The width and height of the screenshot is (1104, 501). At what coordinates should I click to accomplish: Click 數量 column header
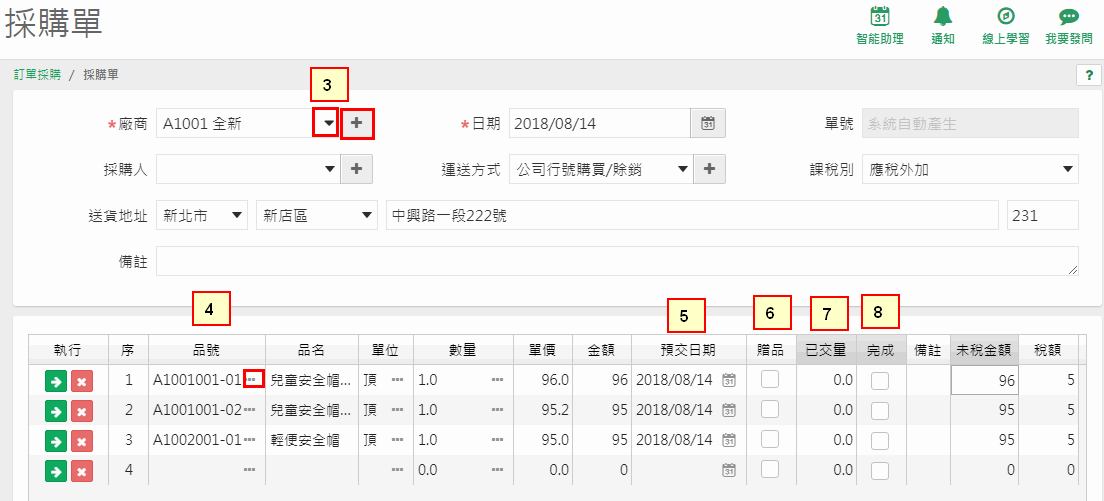click(x=465, y=350)
